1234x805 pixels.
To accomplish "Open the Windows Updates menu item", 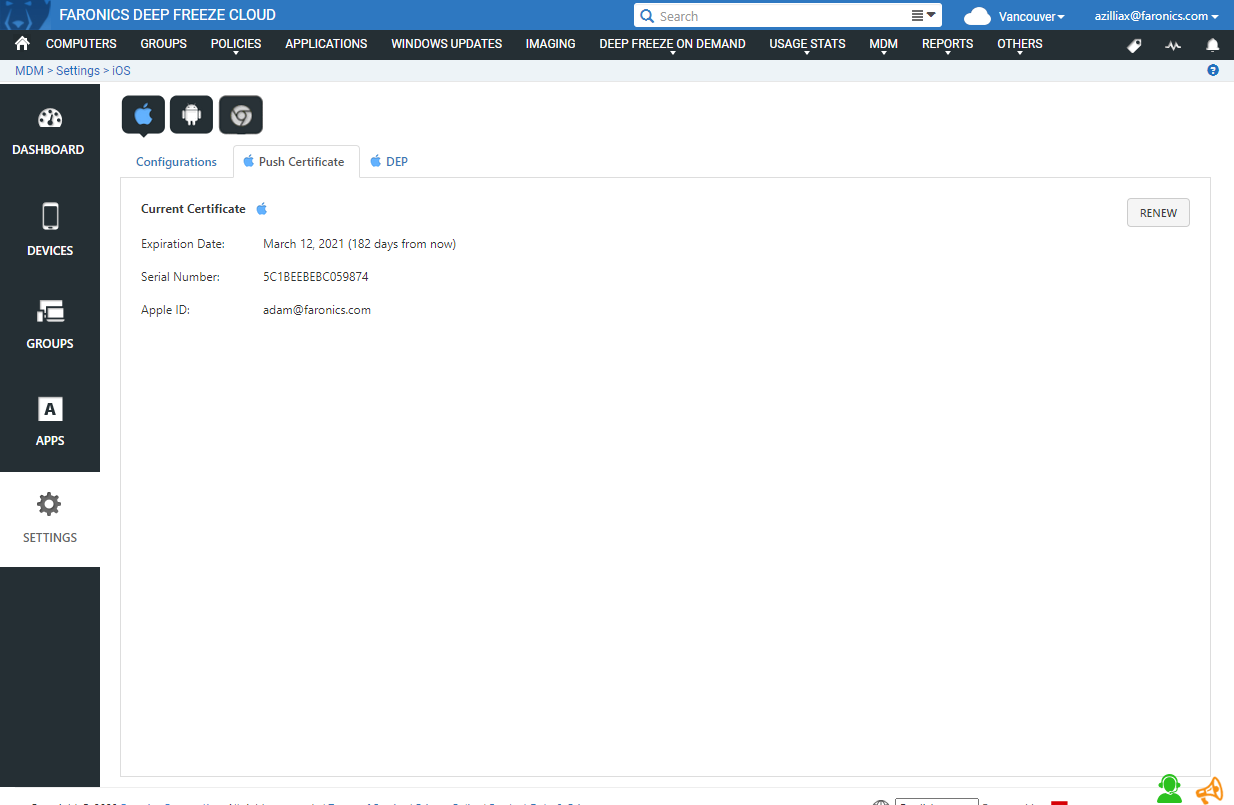I will pos(446,44).
